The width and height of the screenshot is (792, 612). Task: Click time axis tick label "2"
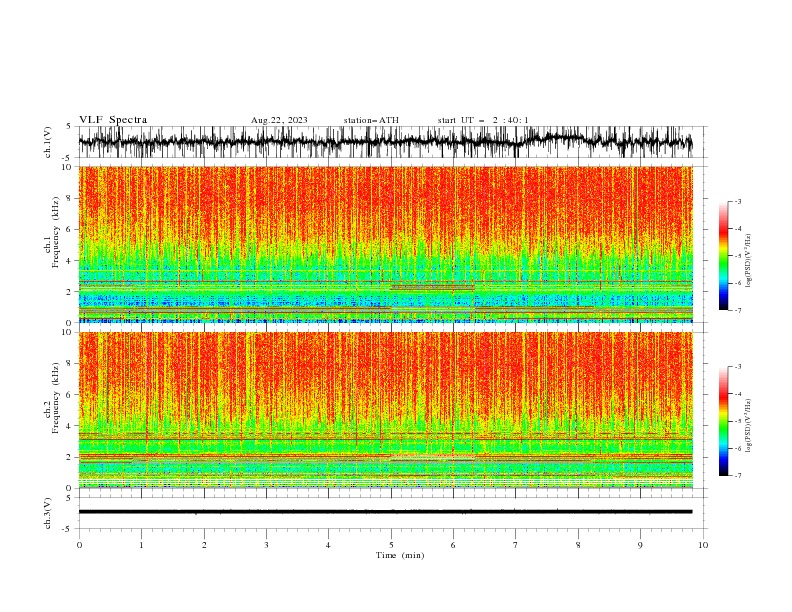click(x=204, y=545)
